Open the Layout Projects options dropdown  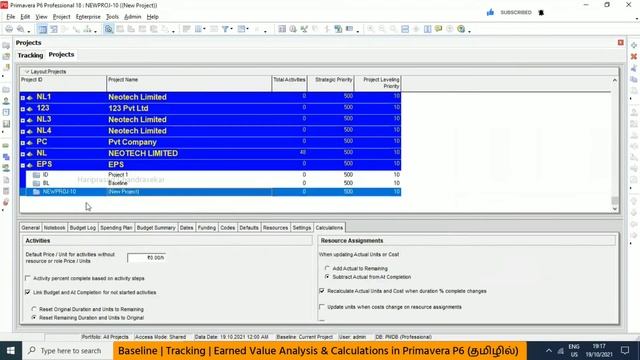tap(27, 71)
